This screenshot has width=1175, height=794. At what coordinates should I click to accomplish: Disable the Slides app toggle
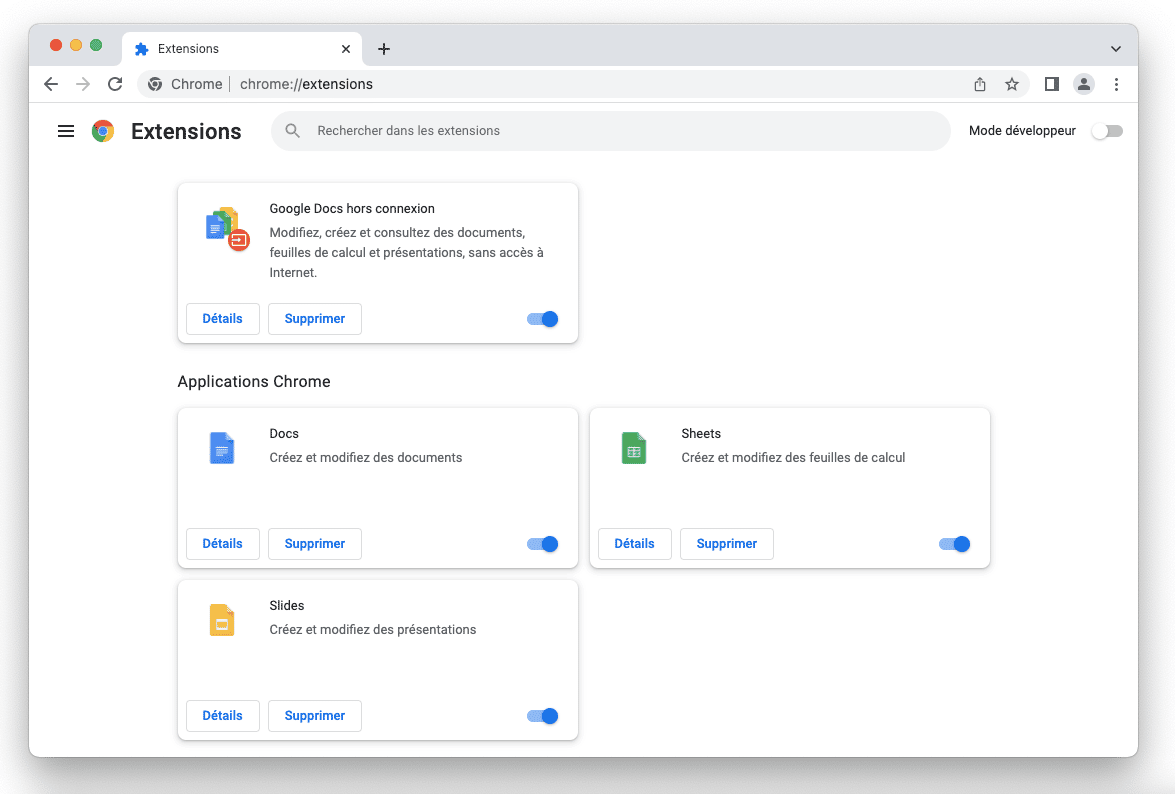point(543,716)
